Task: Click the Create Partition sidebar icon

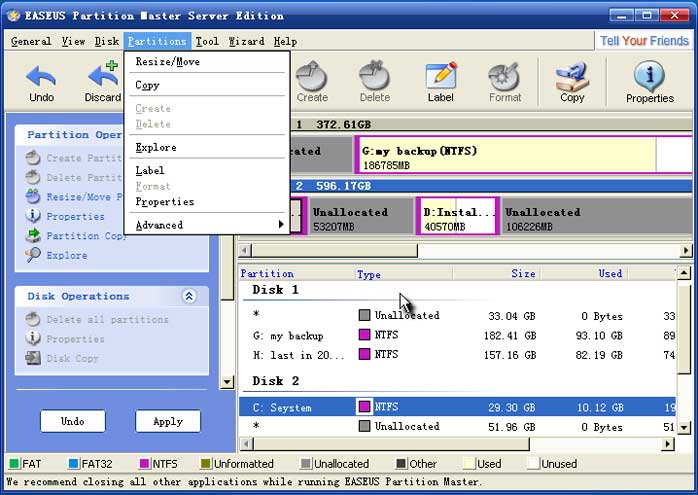Action: [x=33, y=158]
